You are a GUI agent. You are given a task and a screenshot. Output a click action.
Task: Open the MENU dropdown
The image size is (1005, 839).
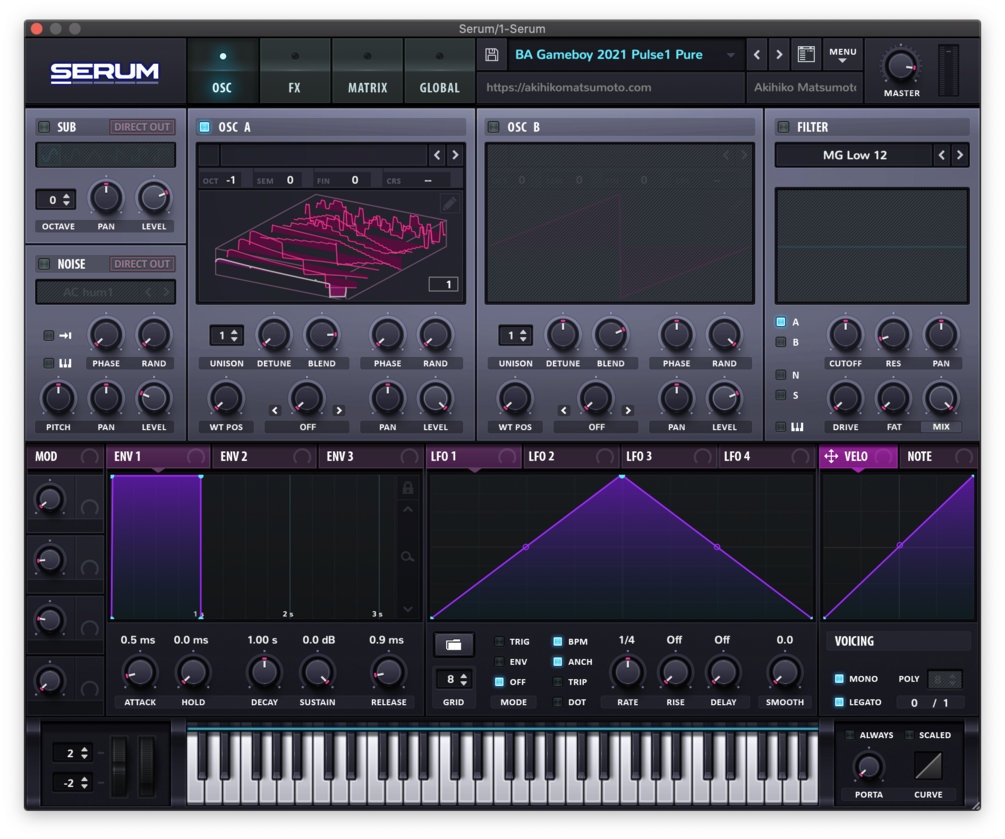point(842,55)
